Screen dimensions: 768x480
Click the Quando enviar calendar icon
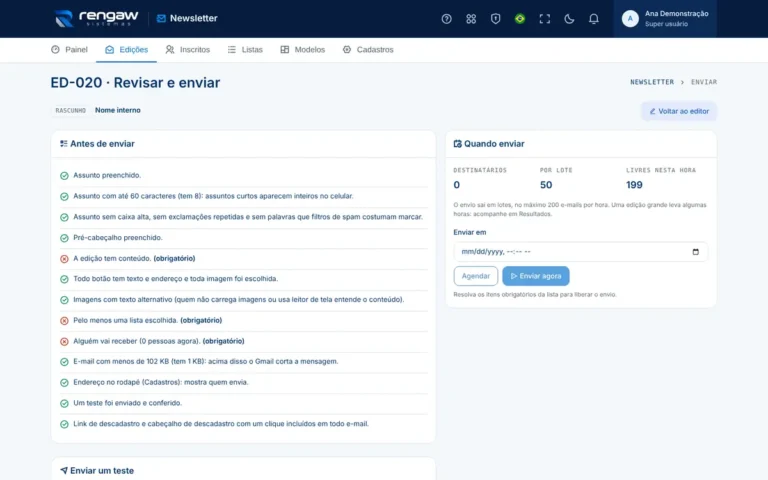coord(457,144)
